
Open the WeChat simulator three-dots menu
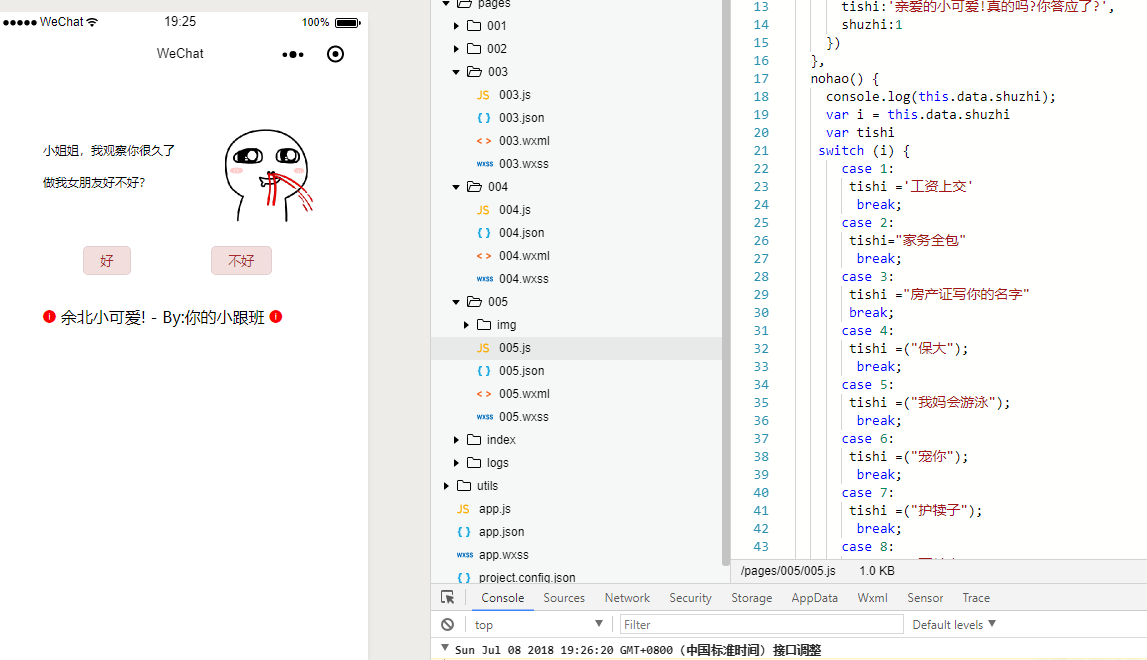[293, 54]
